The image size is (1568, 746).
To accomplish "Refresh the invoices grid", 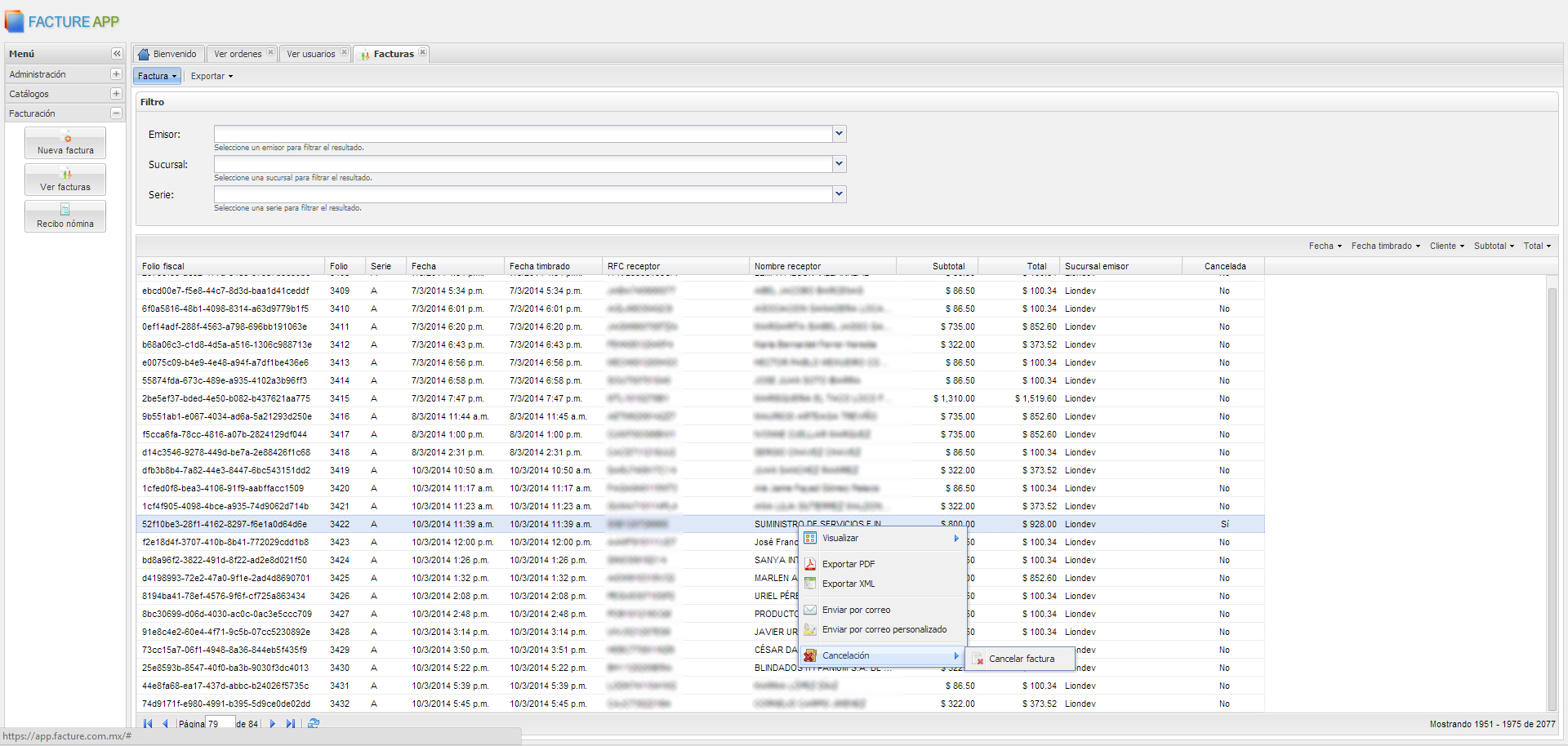I will tap(314, 724).
